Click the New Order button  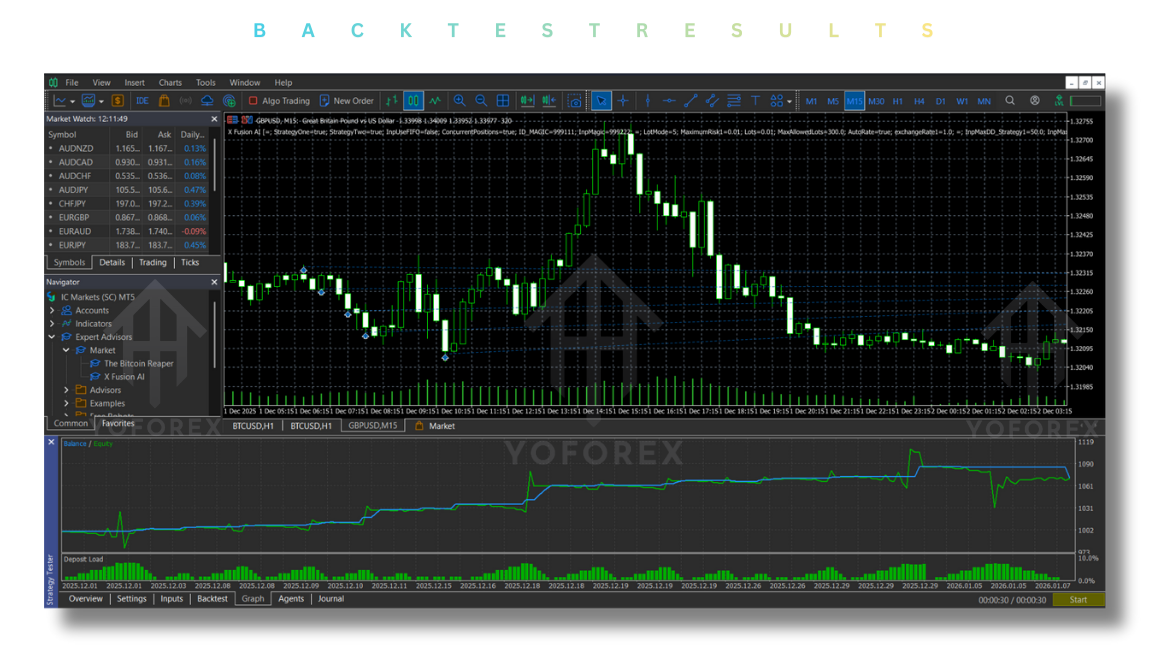(x=346, y=101)
